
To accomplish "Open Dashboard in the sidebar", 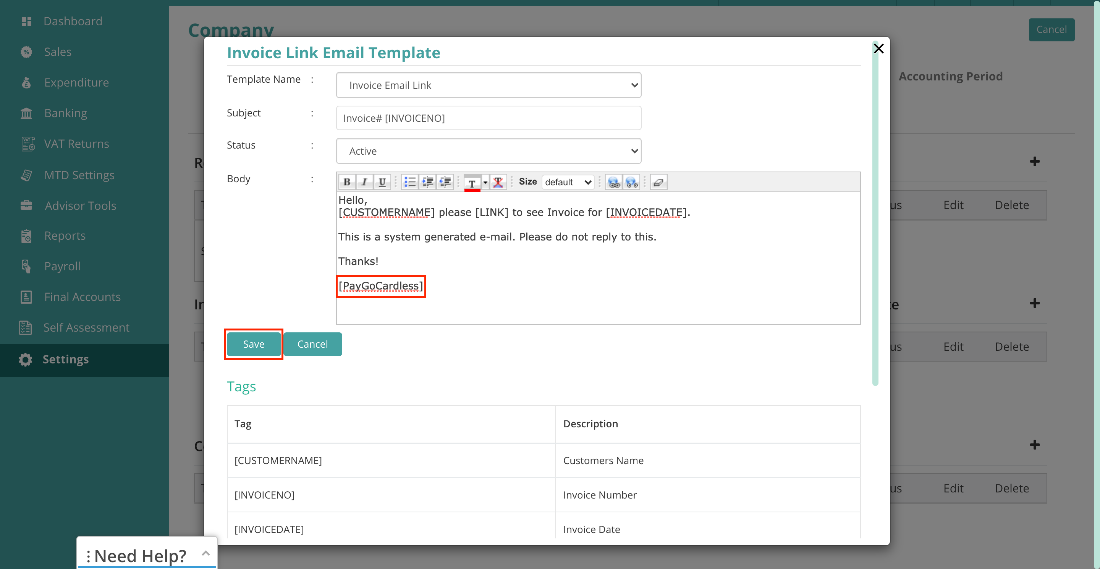I will pyautogui.click(x=72, y=21).
